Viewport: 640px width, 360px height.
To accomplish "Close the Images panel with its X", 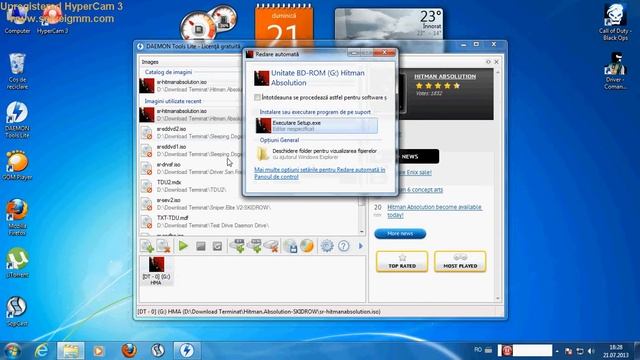I will click(496, 62).
